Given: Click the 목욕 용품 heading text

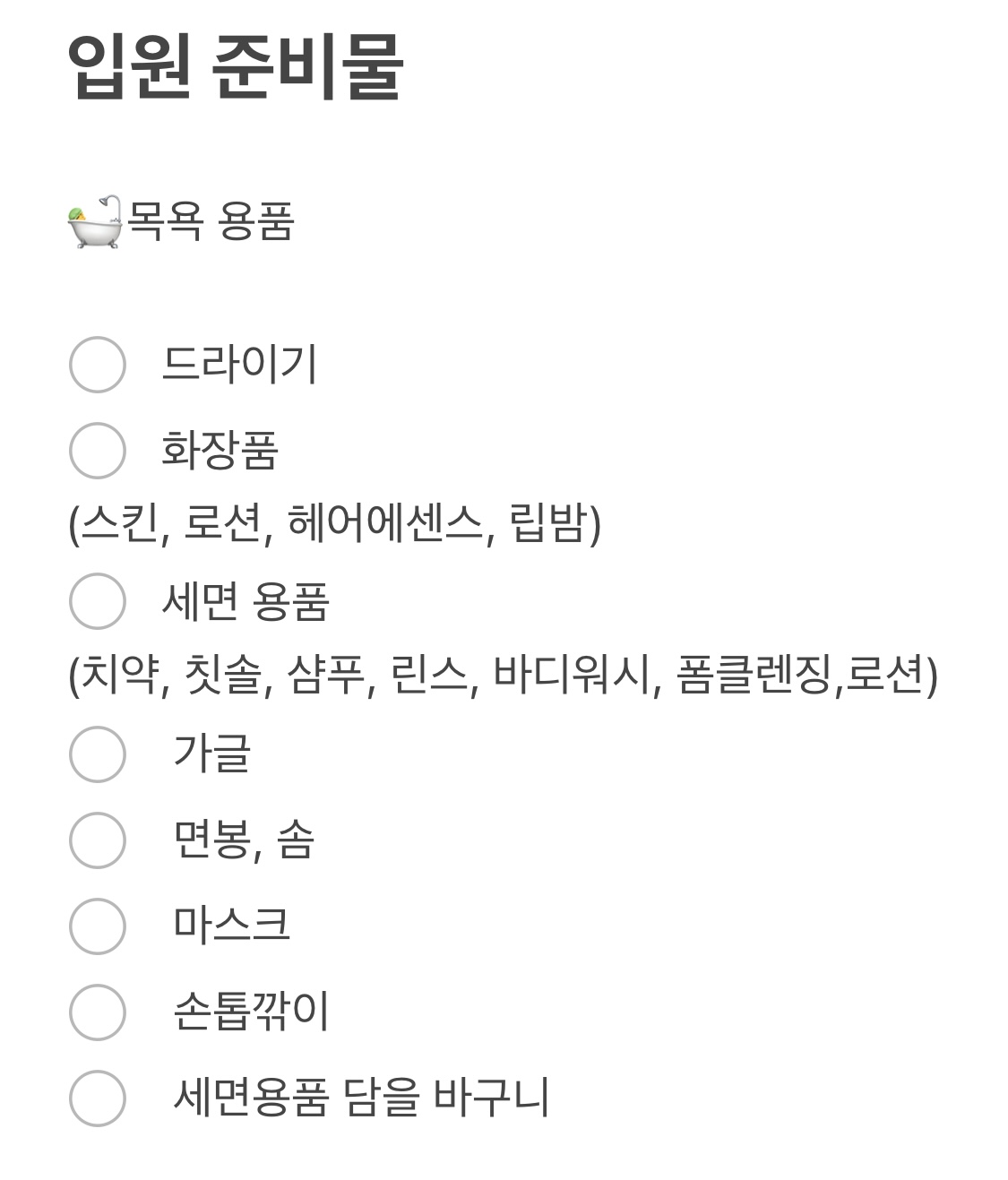Looking at the screenshot, I should 211,220.
